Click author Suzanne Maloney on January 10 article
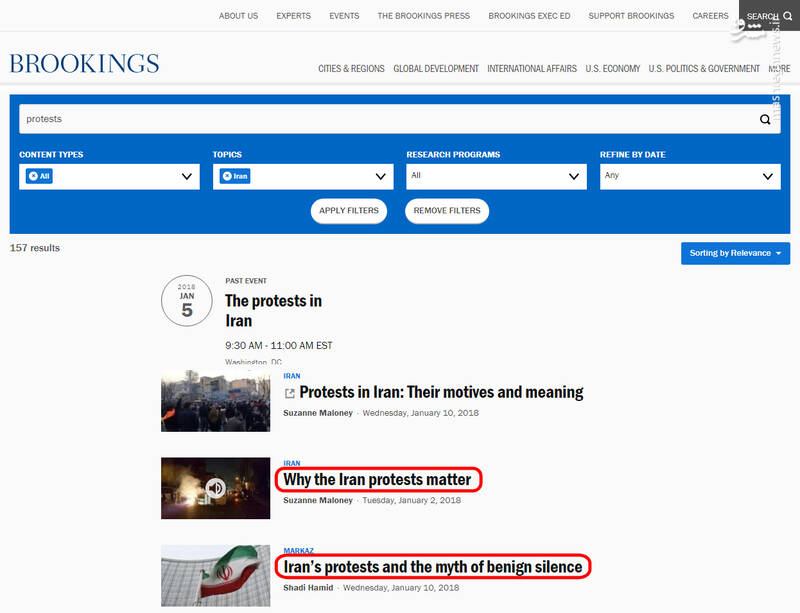 (x=318, y=413)
